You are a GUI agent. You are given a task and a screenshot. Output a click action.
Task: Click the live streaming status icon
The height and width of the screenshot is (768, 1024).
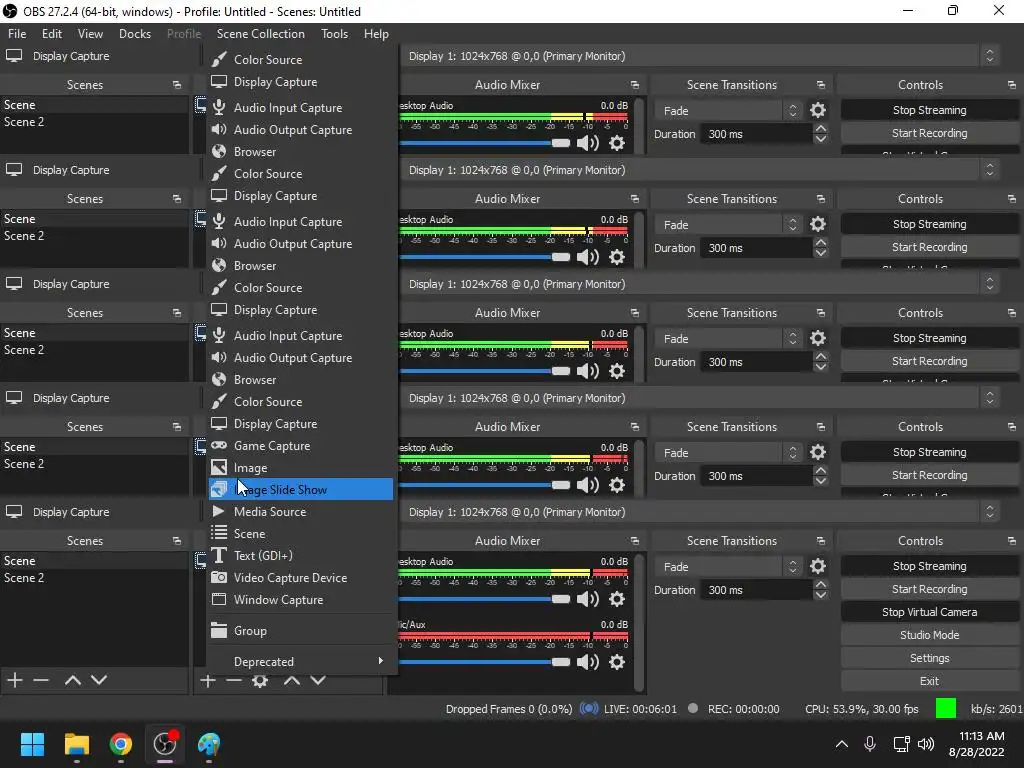(589, 709)
